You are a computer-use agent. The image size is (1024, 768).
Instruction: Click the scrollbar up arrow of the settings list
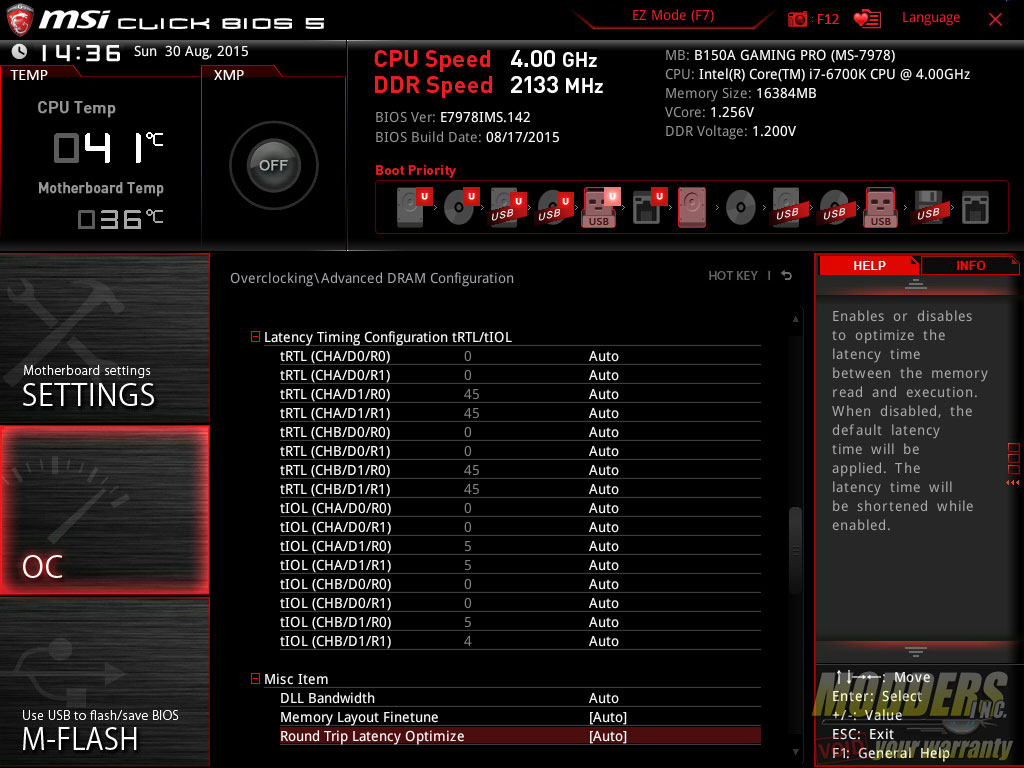coord(795,319)
